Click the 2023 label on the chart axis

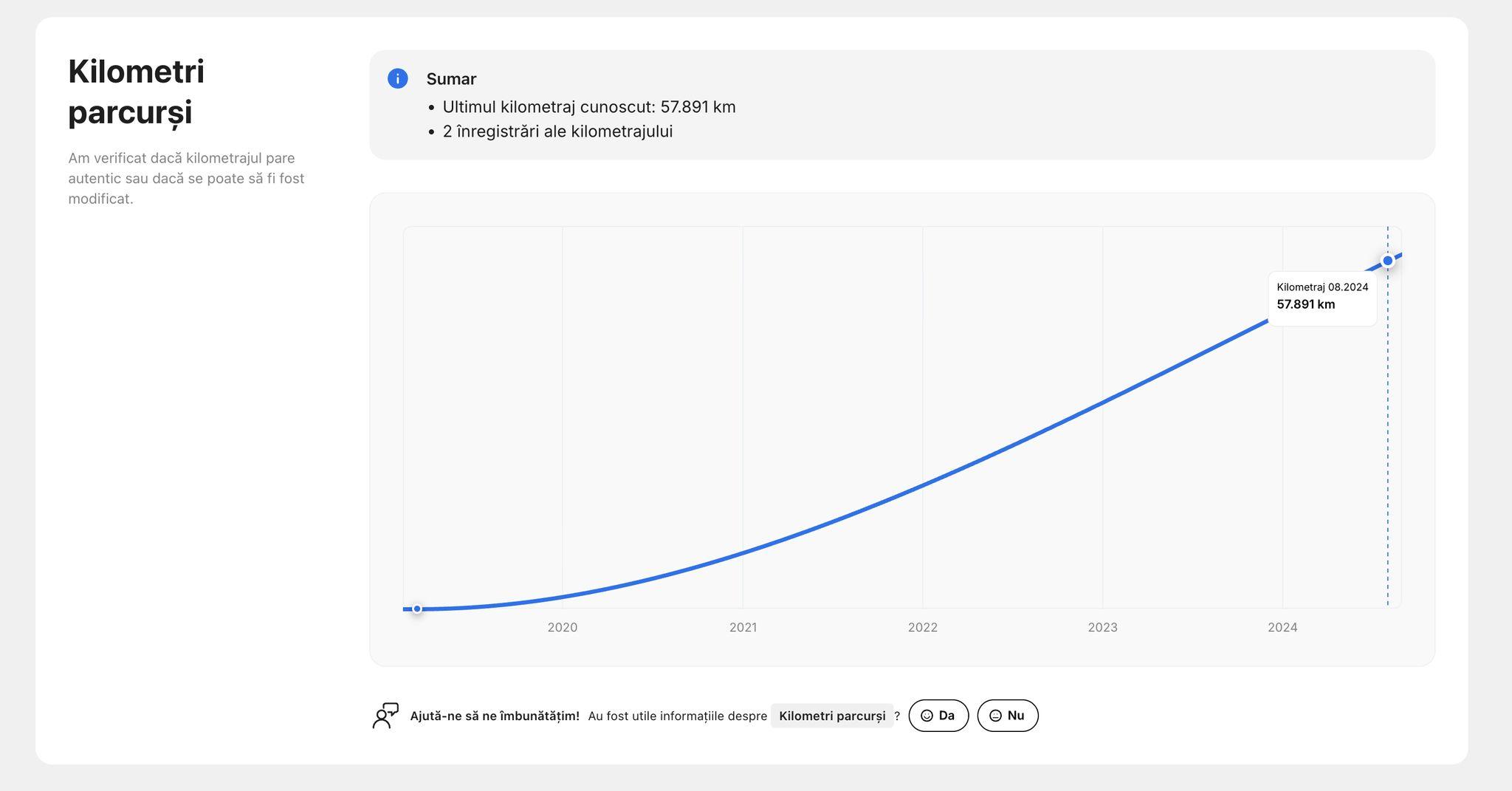(1102, 627)
